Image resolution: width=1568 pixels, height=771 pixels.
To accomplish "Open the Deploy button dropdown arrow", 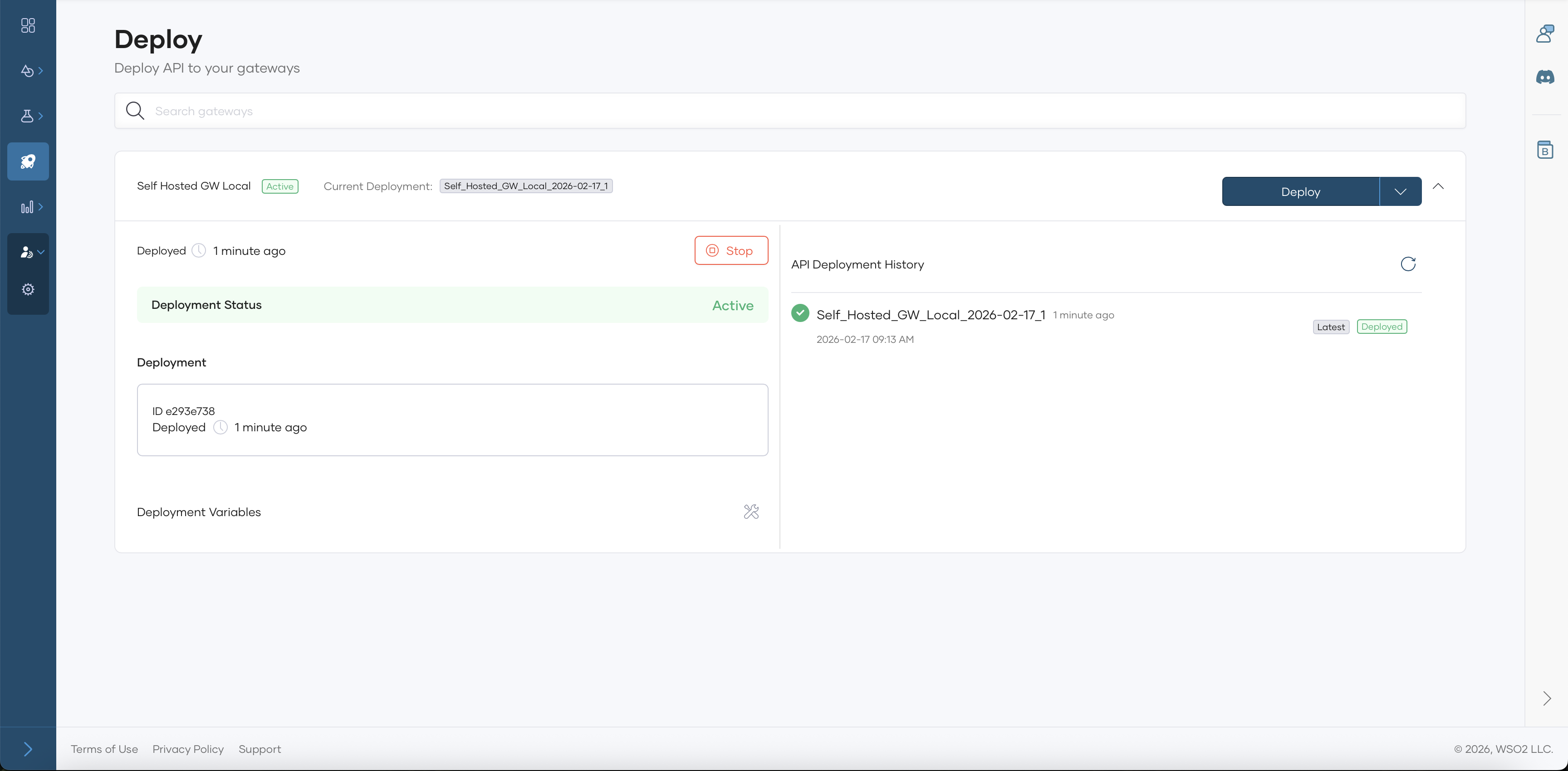I will click(x=1400, y=192).
